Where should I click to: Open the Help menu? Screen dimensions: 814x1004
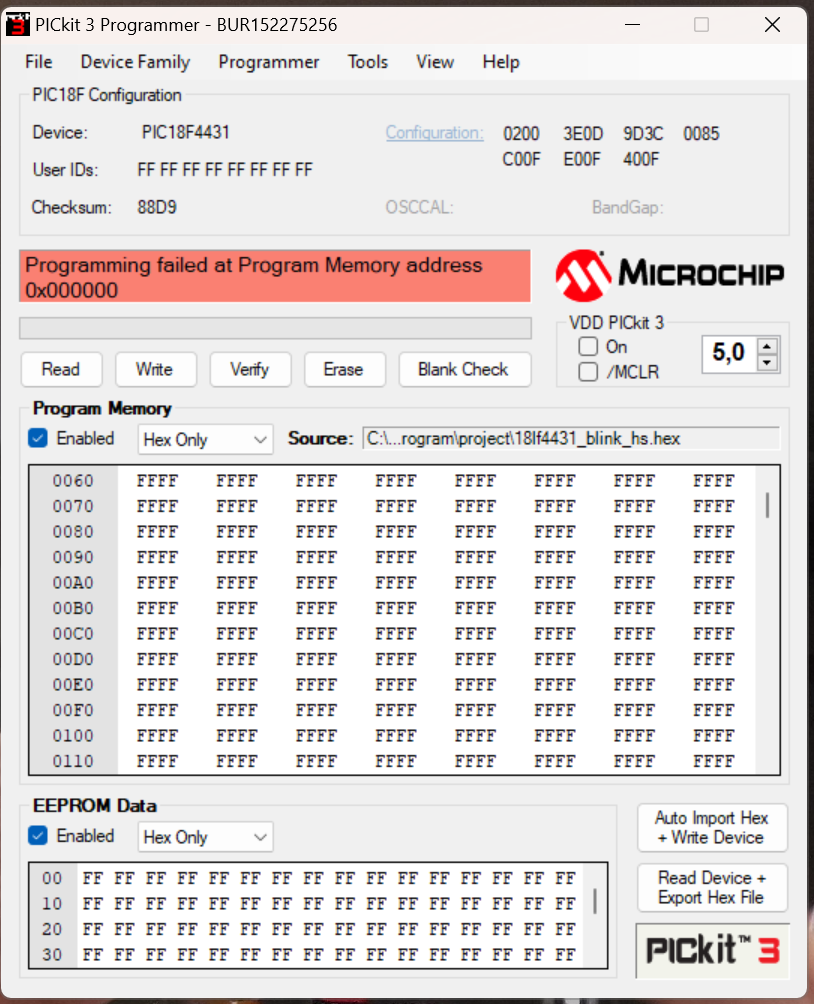501,62
